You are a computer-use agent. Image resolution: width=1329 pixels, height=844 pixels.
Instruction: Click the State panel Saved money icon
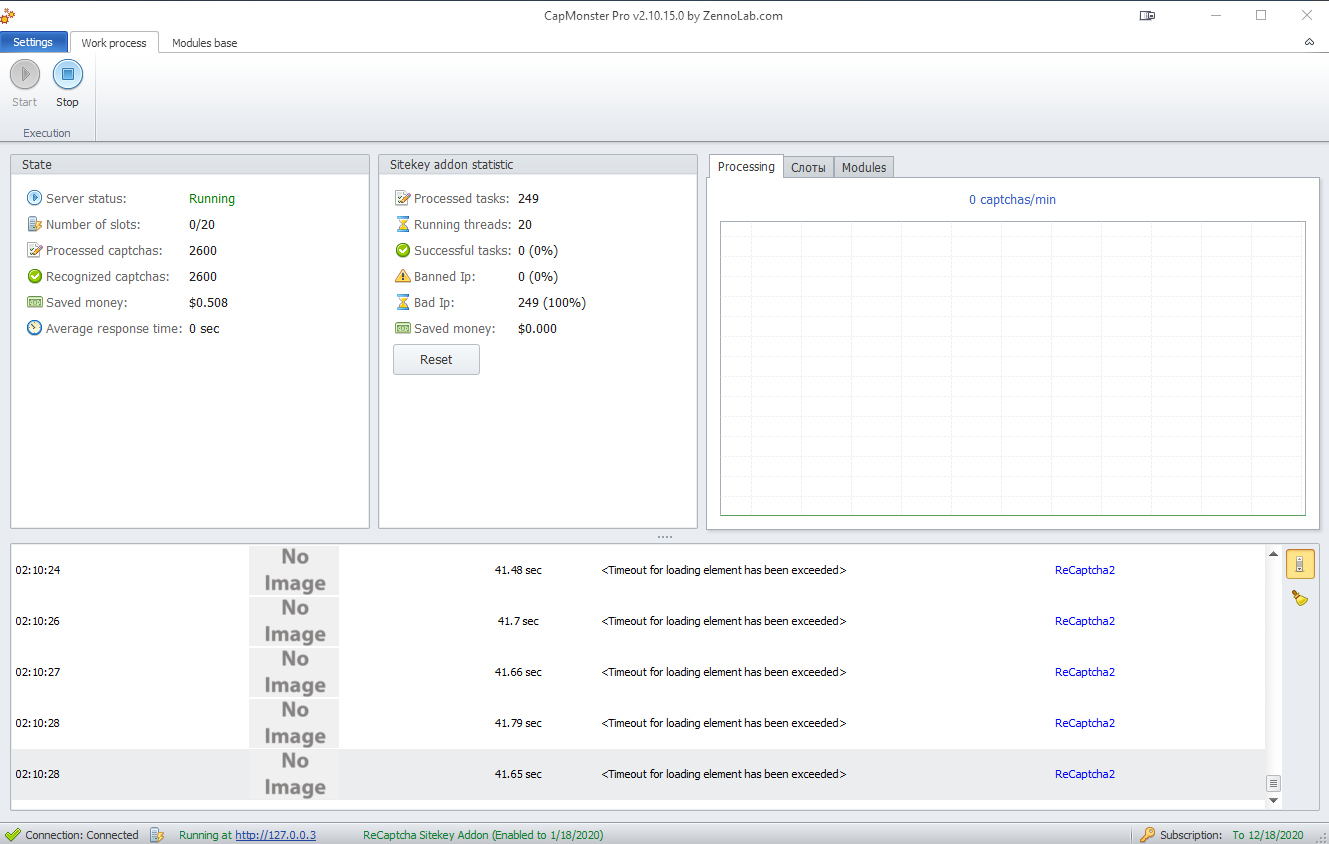(34, 302)
